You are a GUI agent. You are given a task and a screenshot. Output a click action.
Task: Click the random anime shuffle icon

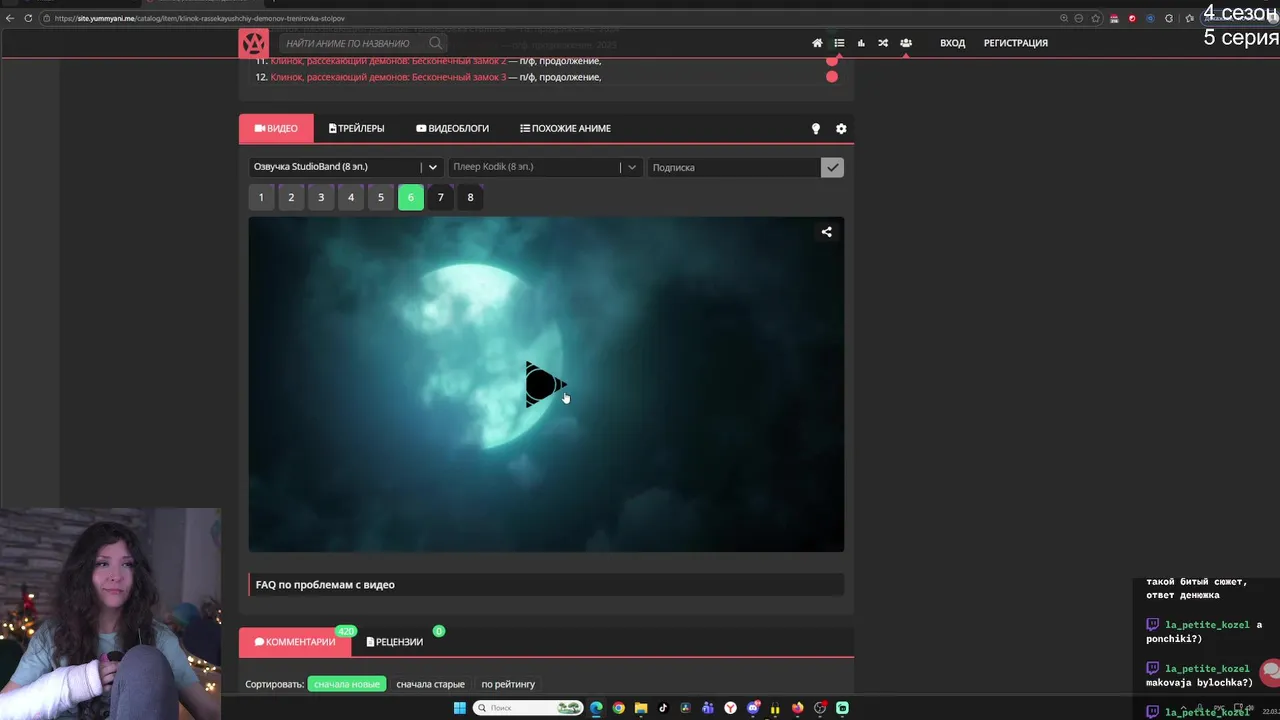(883, 43)
